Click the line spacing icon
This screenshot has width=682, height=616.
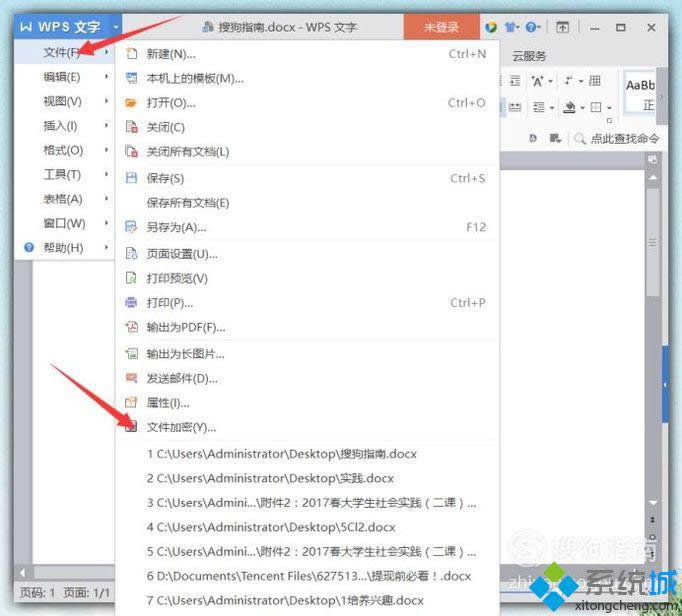coord(538,107)
